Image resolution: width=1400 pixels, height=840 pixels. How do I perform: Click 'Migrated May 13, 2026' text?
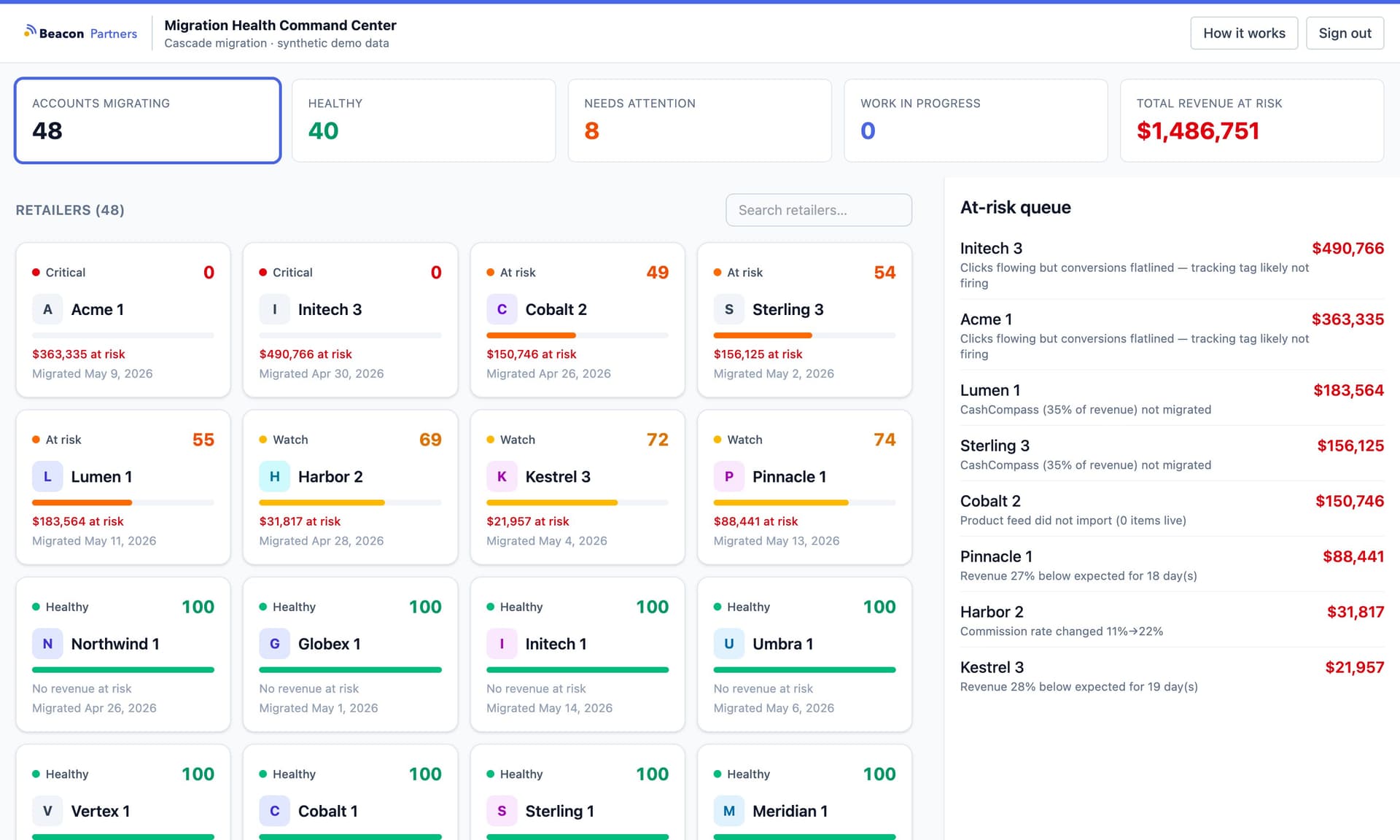(777, 541)
